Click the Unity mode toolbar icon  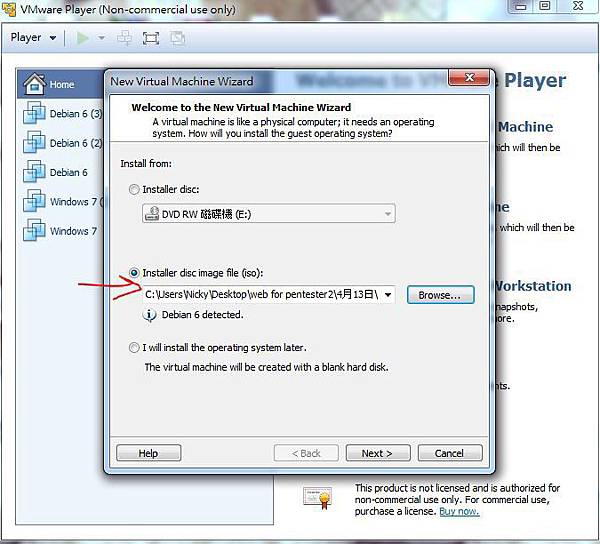(178, 38)
